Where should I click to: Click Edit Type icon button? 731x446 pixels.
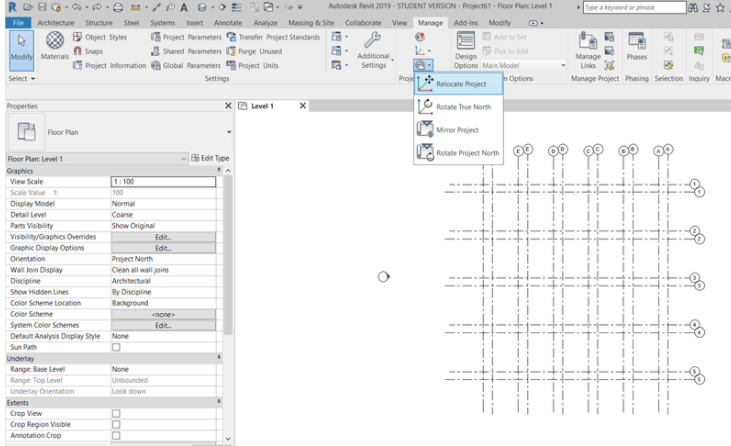[210, 158]
